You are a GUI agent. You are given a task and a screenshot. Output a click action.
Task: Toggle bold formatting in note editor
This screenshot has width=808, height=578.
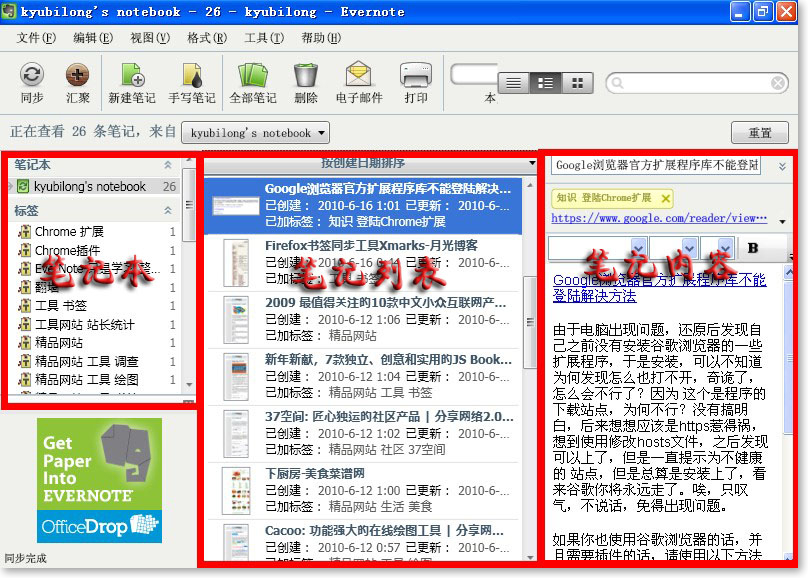[752, 248]
